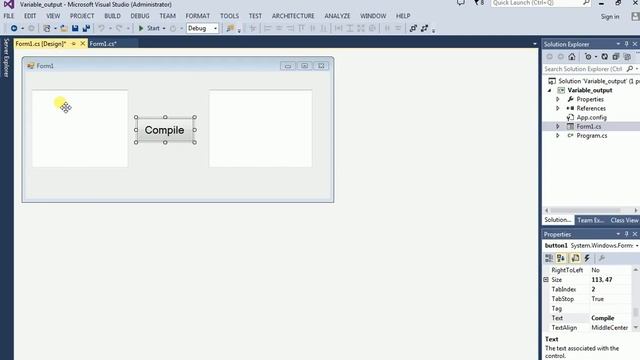Click the Open File folder icon
Screen dimensions: 640x360
coord(64,28)
